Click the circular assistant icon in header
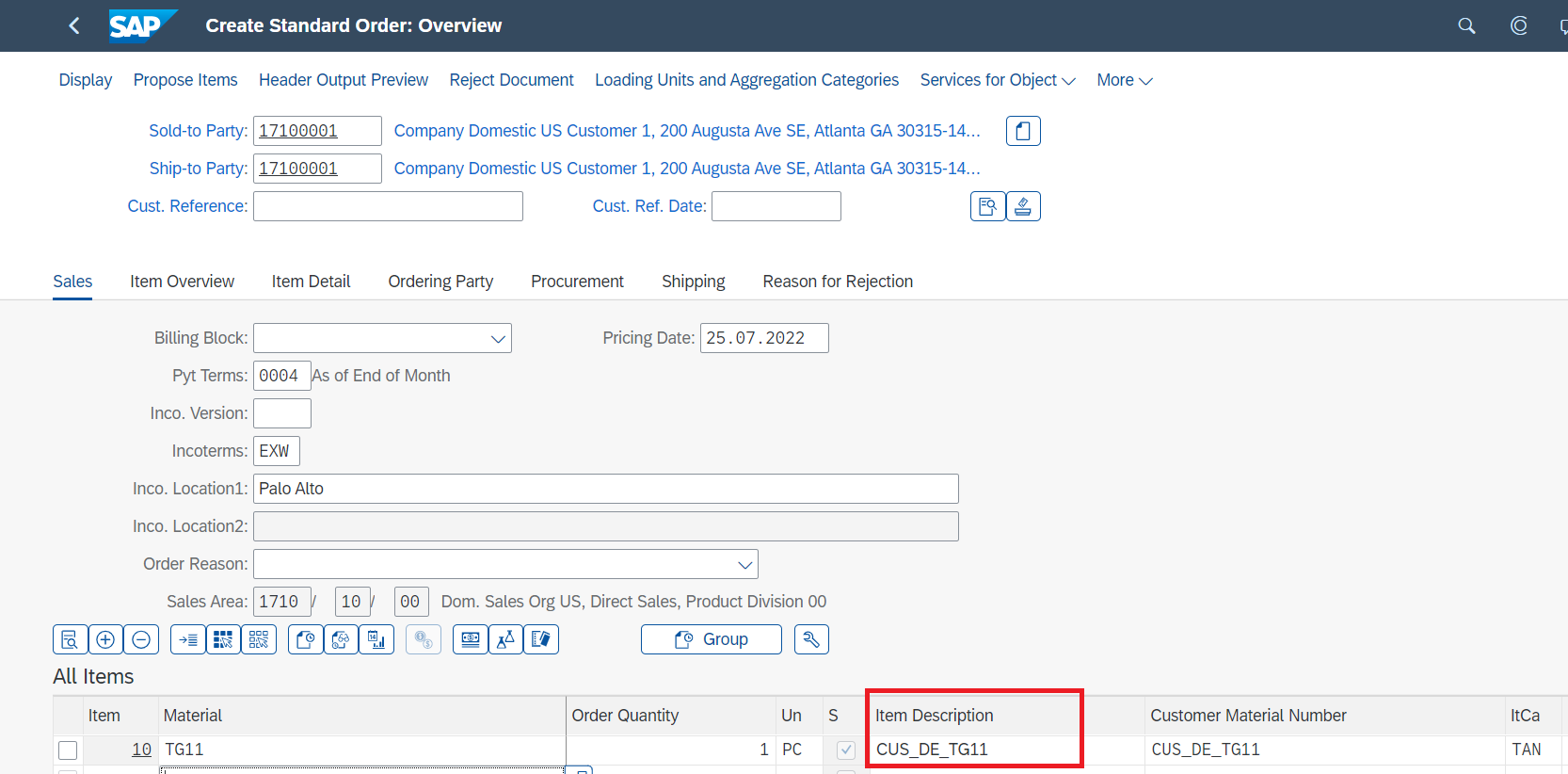Screen dimensions: 1568x774 (1518, 25)
